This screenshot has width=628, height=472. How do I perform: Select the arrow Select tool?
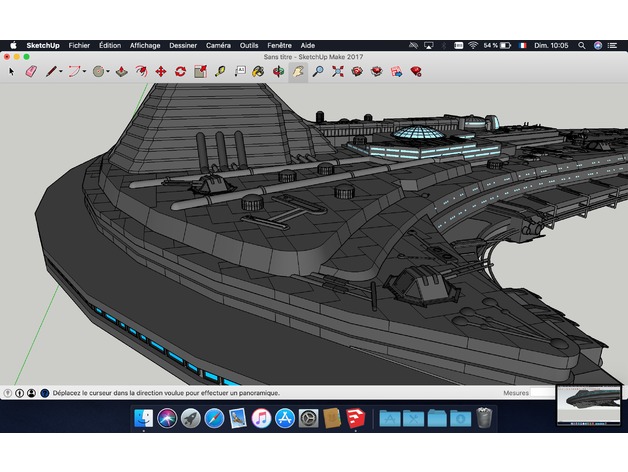click(11, 72)
